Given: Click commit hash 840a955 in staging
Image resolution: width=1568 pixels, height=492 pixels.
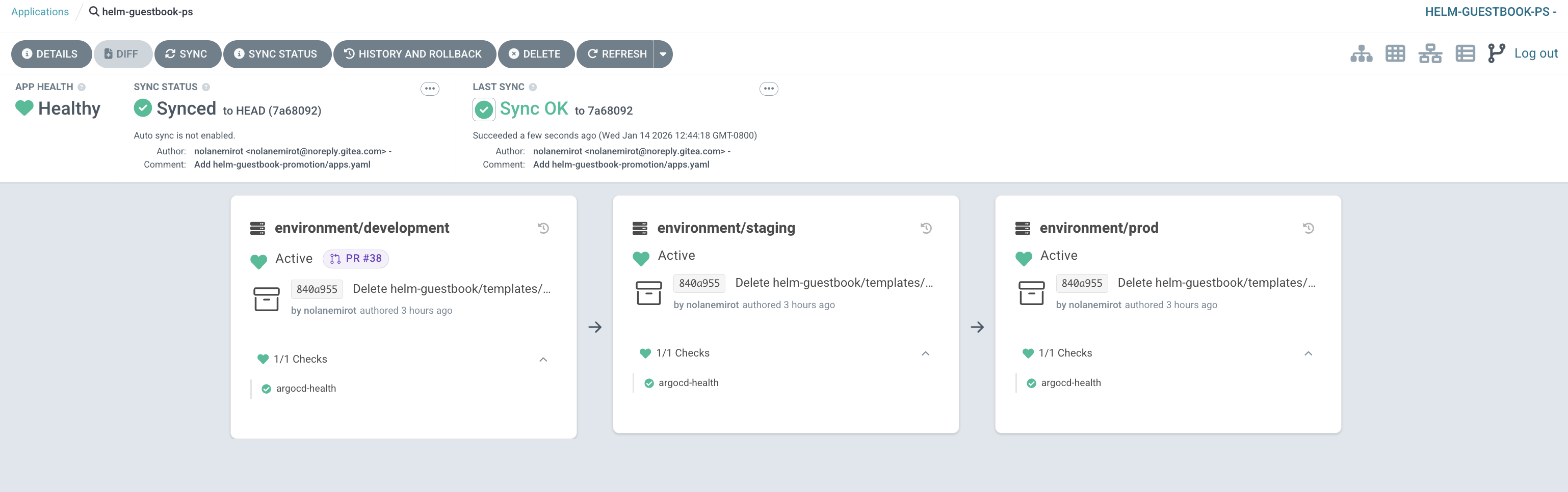Looking at the screenshot, I should [x=699, y=283].
